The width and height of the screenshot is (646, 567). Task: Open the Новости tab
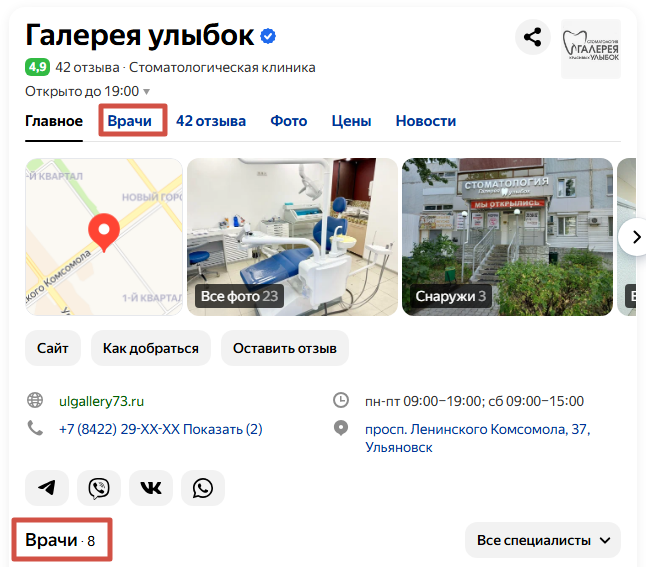(x=426, y=121)
